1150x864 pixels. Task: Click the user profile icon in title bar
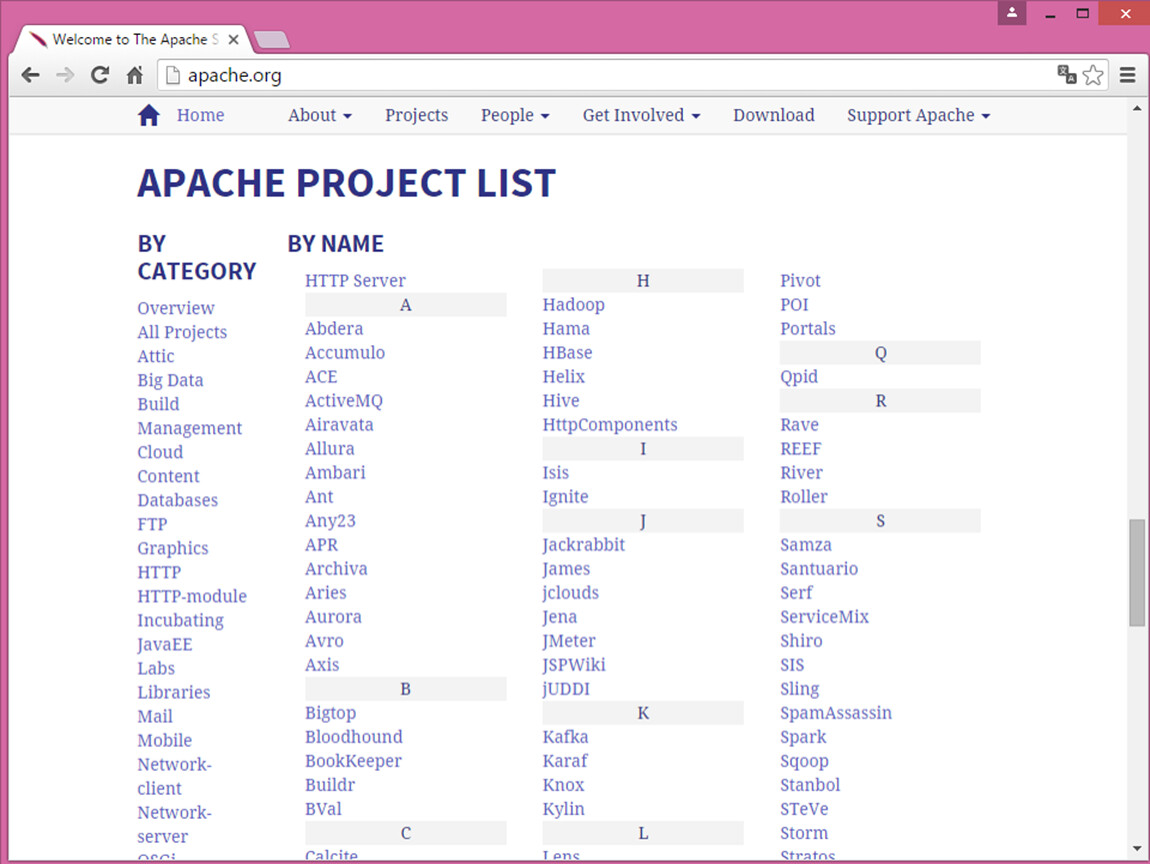1012,13
